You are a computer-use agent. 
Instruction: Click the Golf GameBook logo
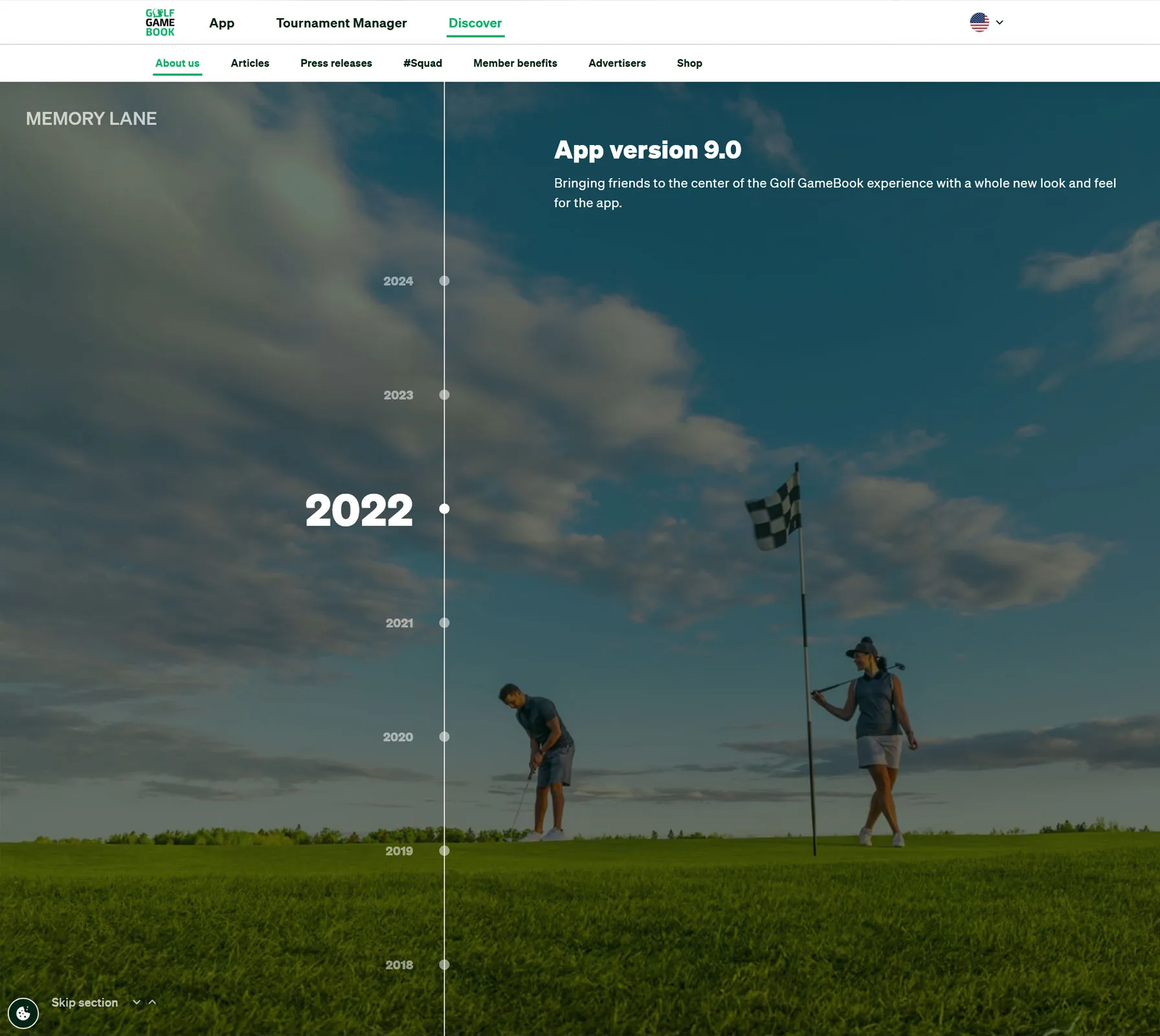[160, 23]
